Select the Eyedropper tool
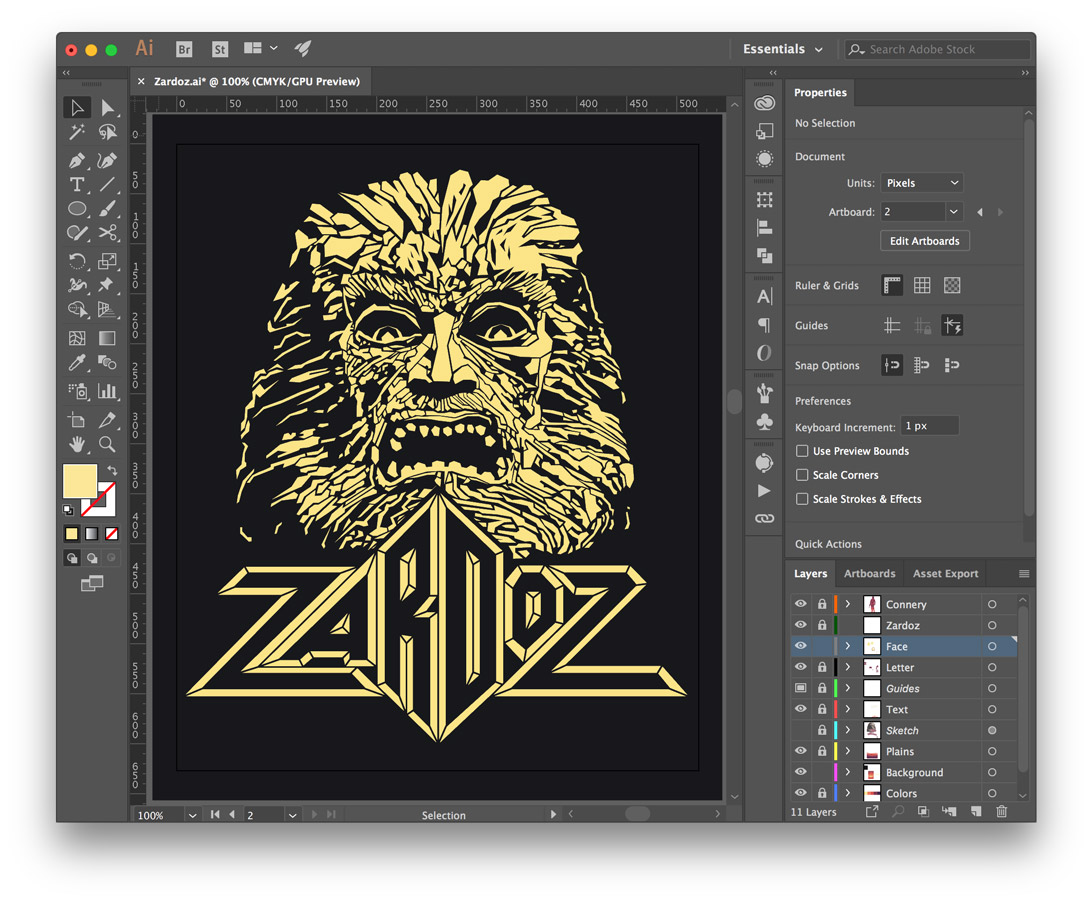The image size is (1092, 902). pyautogui.click(x=77, y=362)
